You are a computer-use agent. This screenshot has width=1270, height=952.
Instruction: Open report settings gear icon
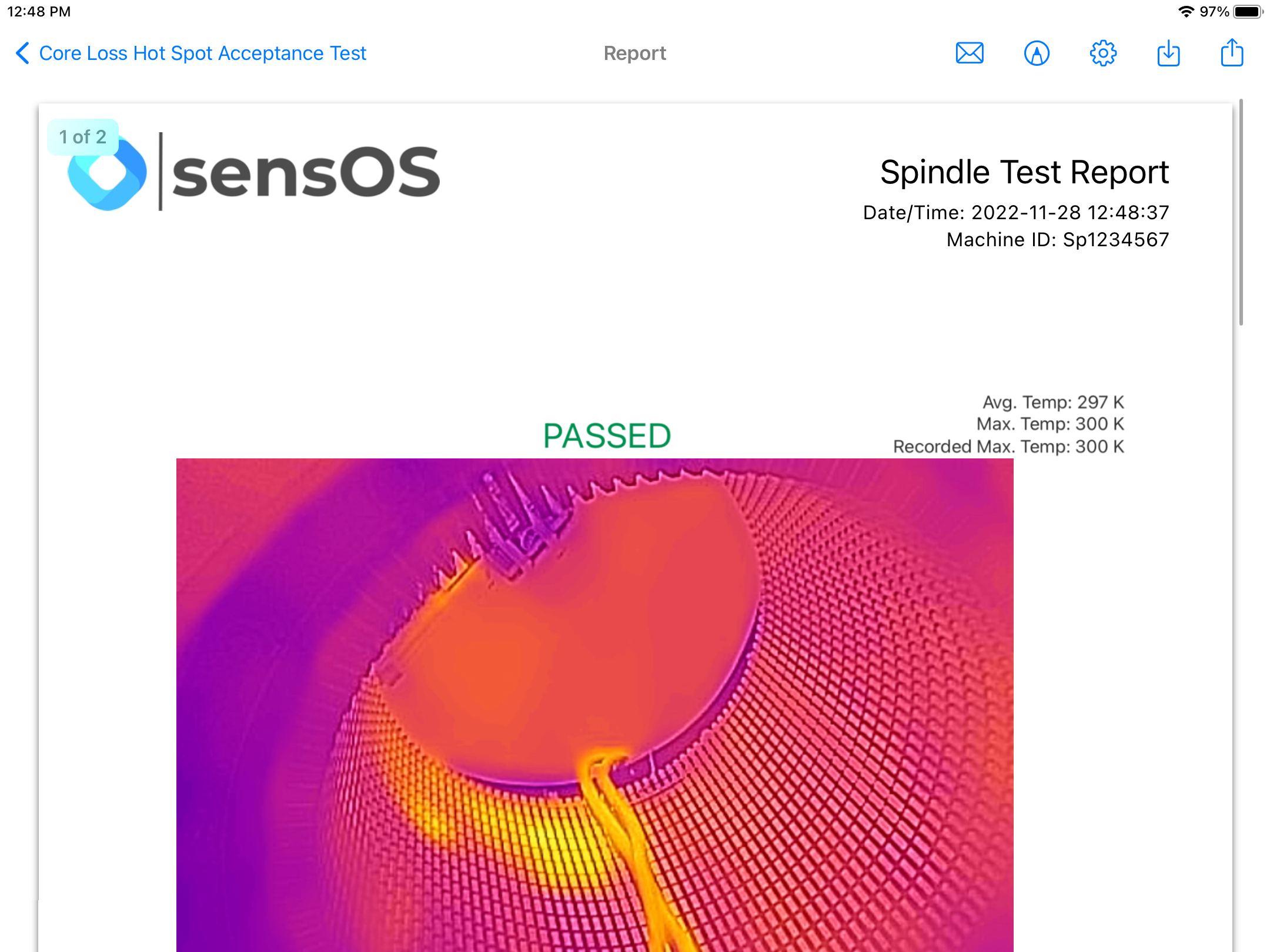[1103, 53]
